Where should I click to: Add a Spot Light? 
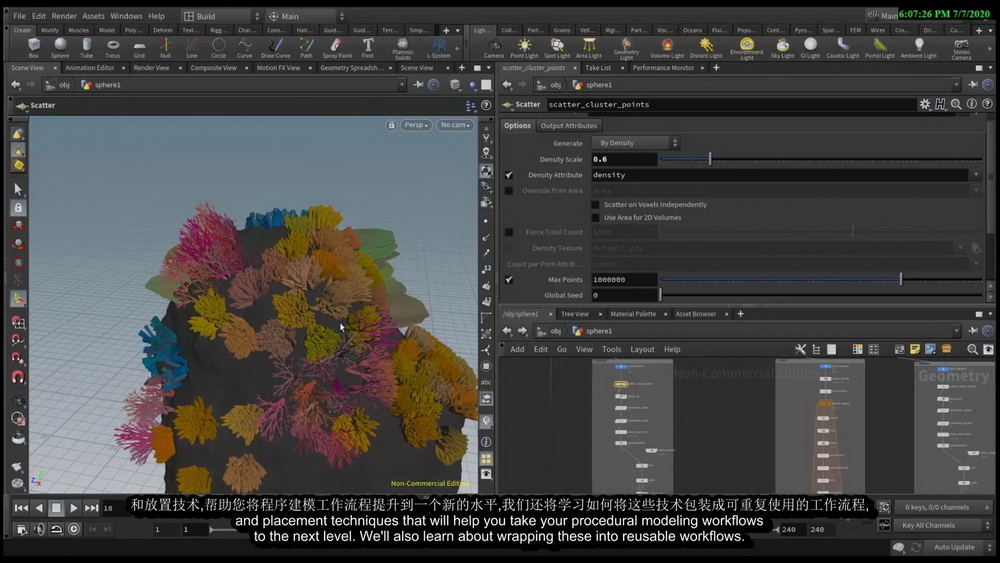tap(557, 48)
